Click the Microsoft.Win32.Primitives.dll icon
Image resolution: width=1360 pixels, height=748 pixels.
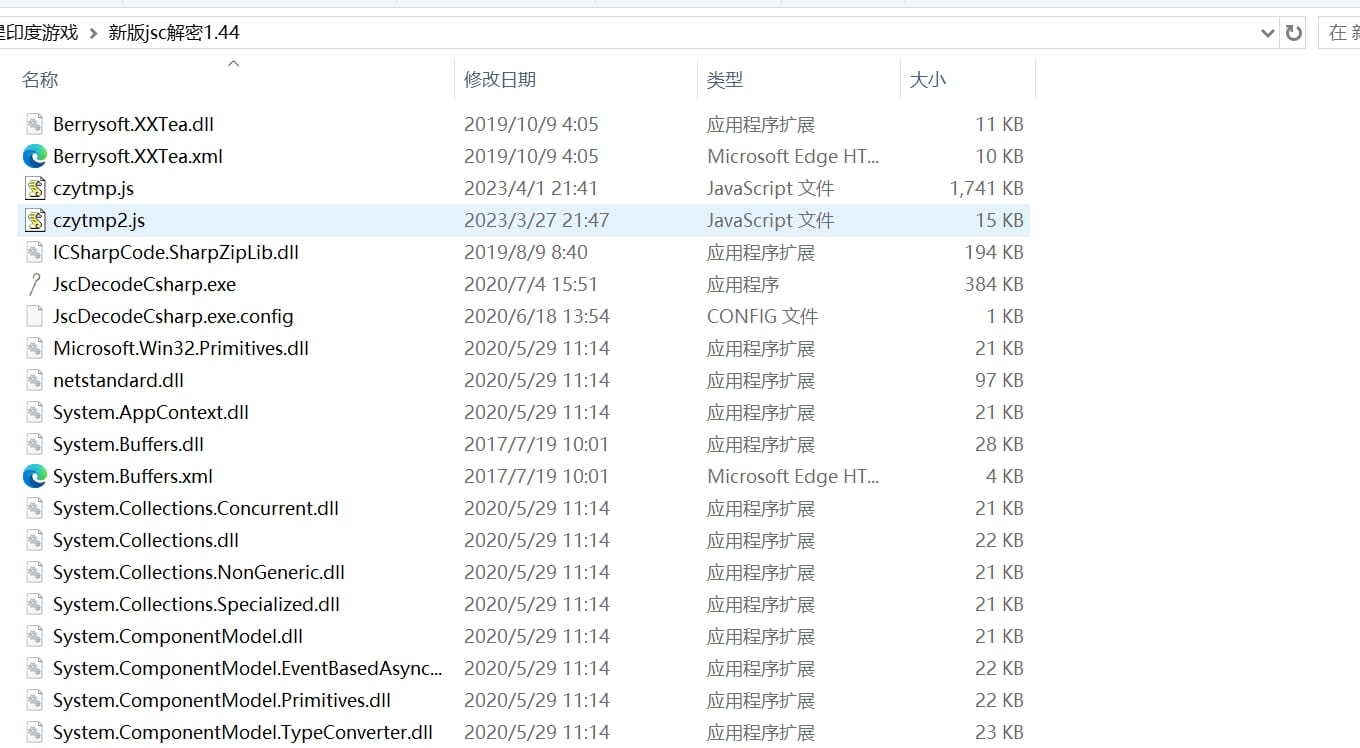(35, 348)
